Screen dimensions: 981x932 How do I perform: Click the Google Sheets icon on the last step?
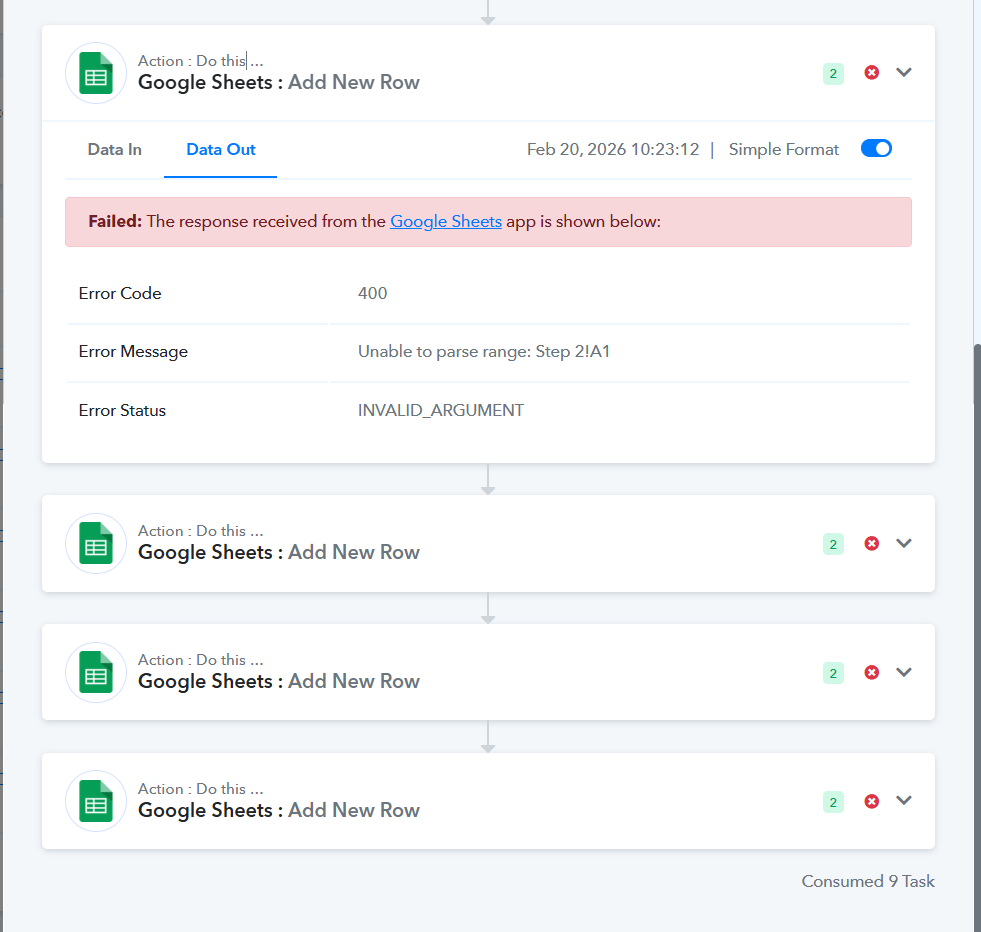(96, 801)
